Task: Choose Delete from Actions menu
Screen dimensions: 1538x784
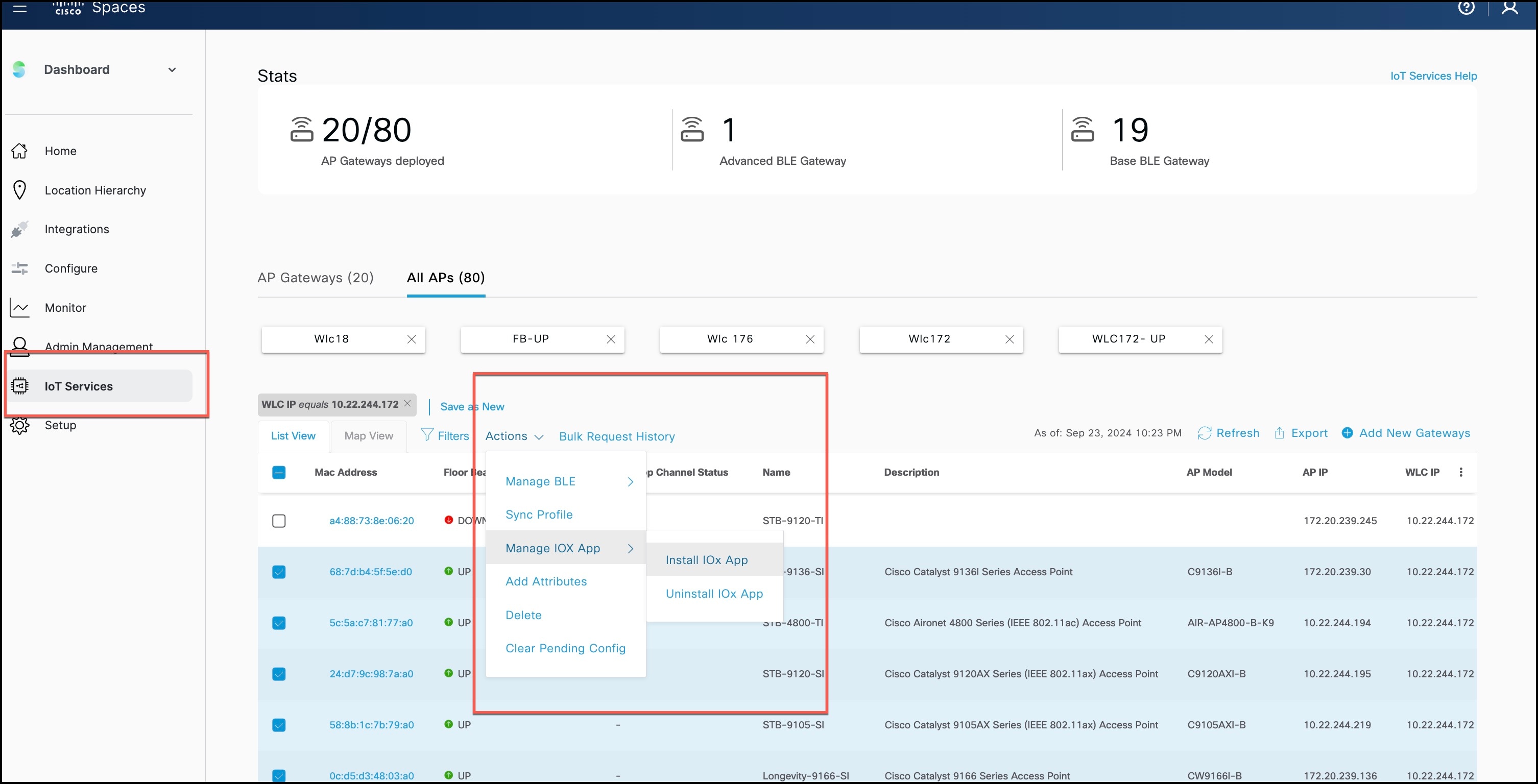Action: (523, 615)
